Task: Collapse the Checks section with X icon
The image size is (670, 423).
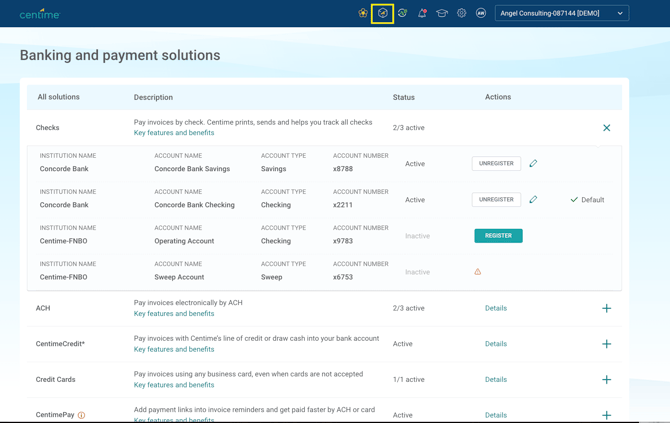Action: (x=606, y=128)
